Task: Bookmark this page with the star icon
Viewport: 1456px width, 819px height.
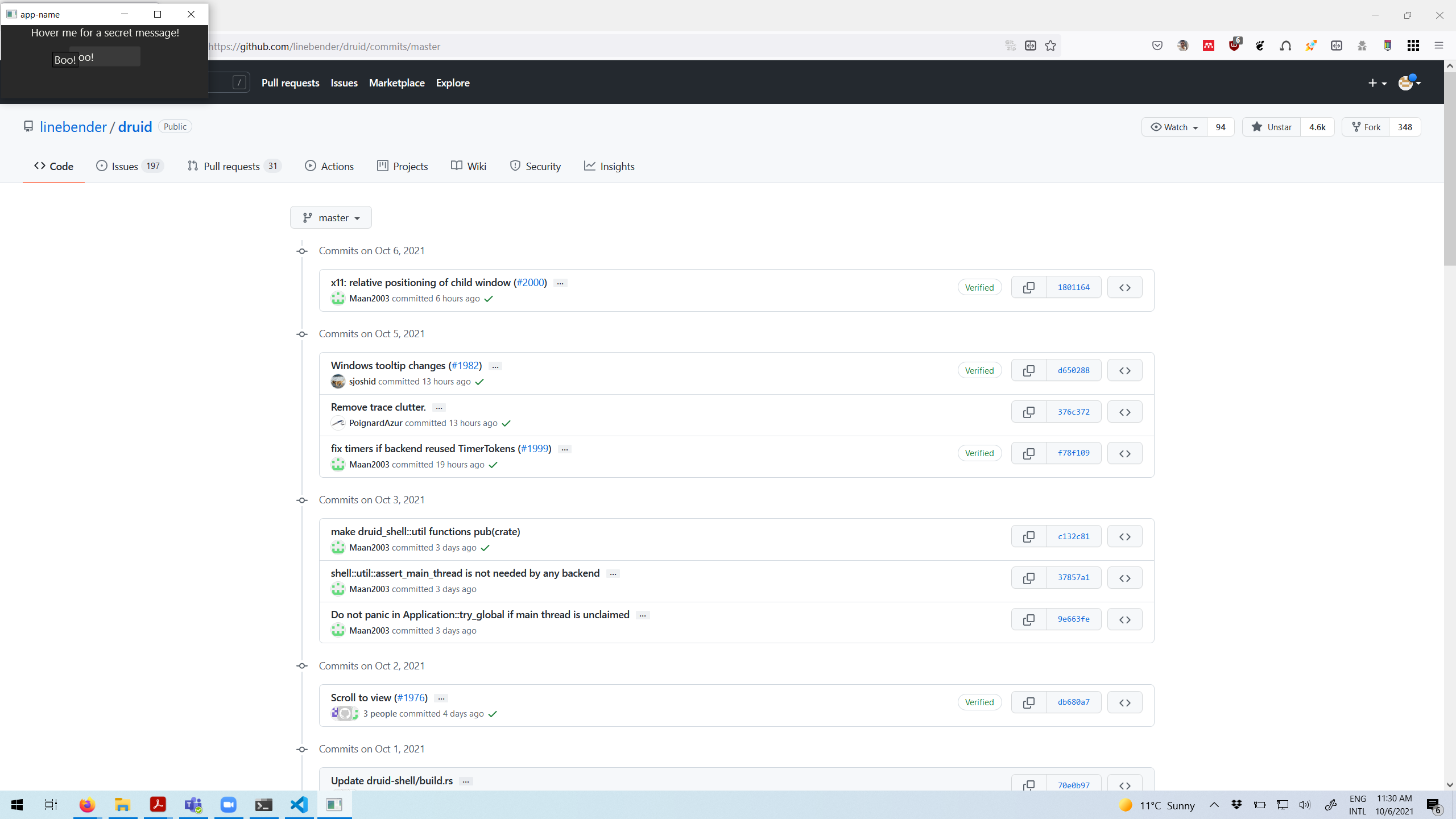Action: coord(1050,45)
